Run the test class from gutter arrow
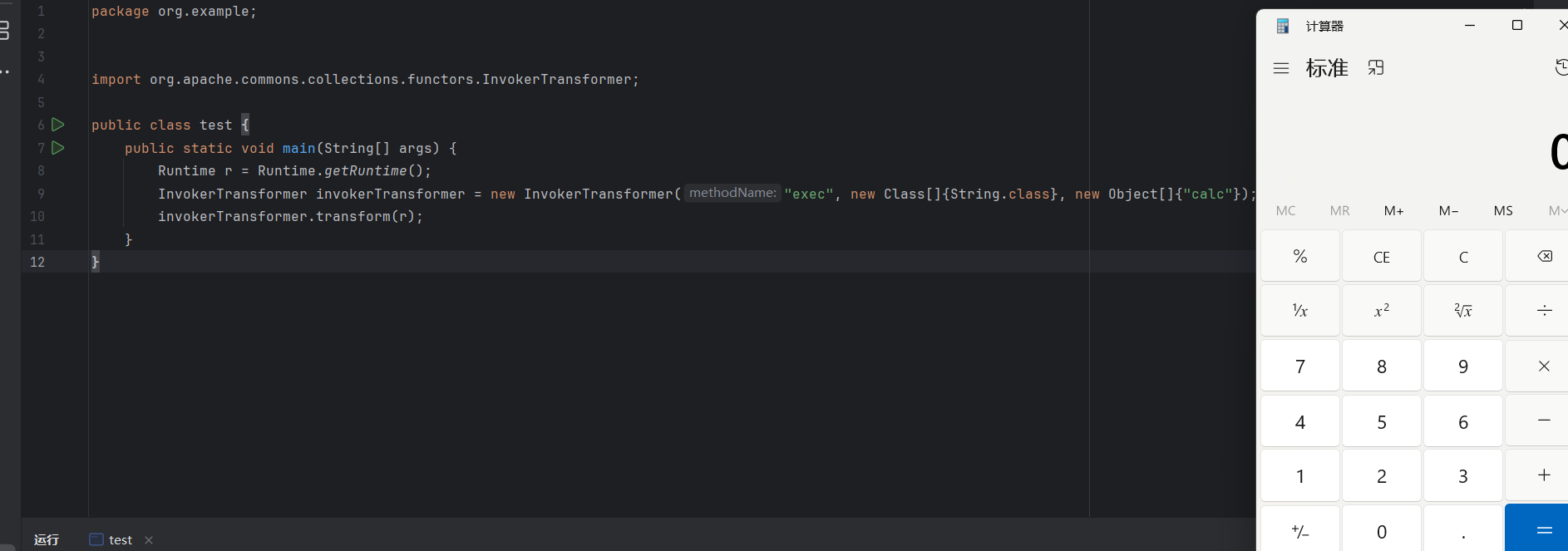This screenshot has height=551, width=1568. click(57, 125)
